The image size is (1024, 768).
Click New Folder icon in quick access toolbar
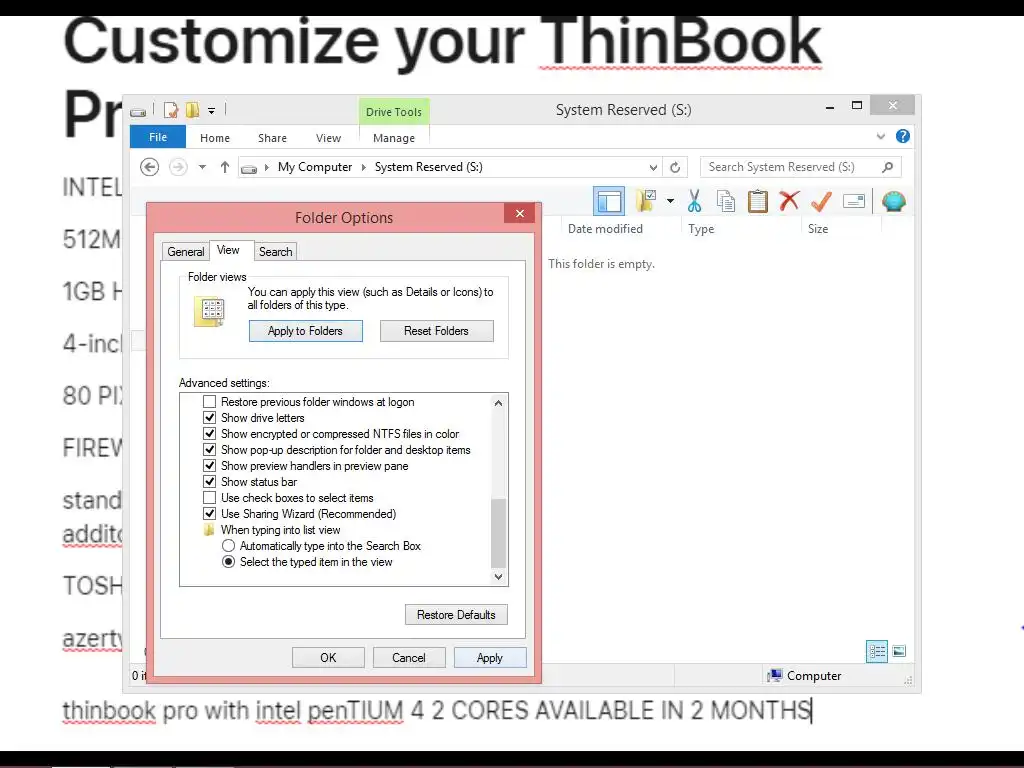click(x=193, y=110)
